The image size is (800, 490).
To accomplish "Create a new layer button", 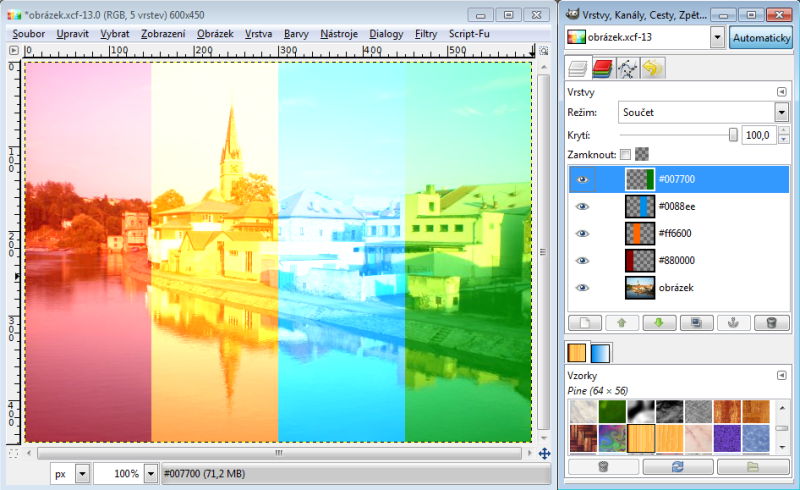I will click(585, 323).
